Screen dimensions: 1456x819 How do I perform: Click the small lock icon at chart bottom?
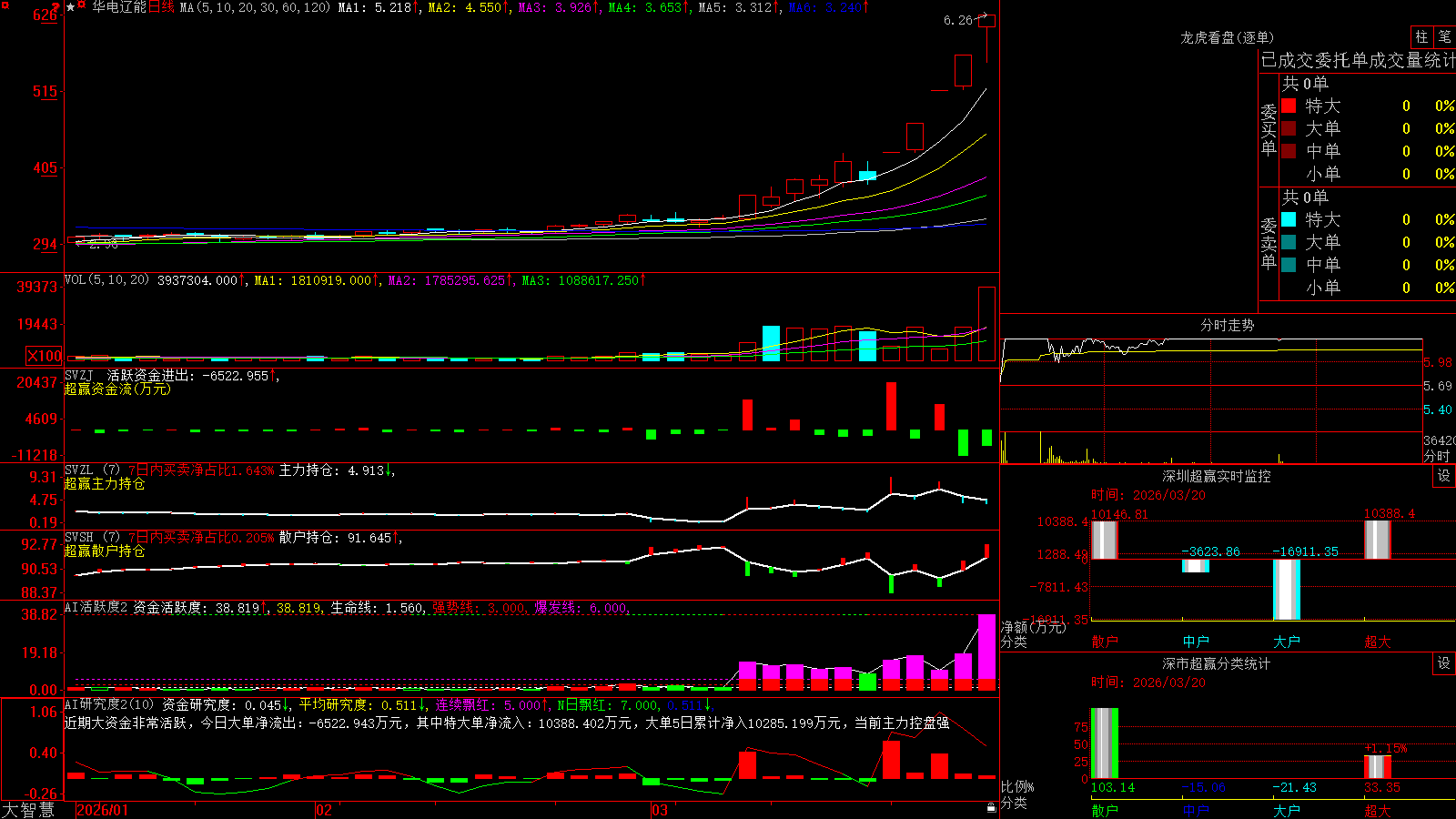point(992,807)
